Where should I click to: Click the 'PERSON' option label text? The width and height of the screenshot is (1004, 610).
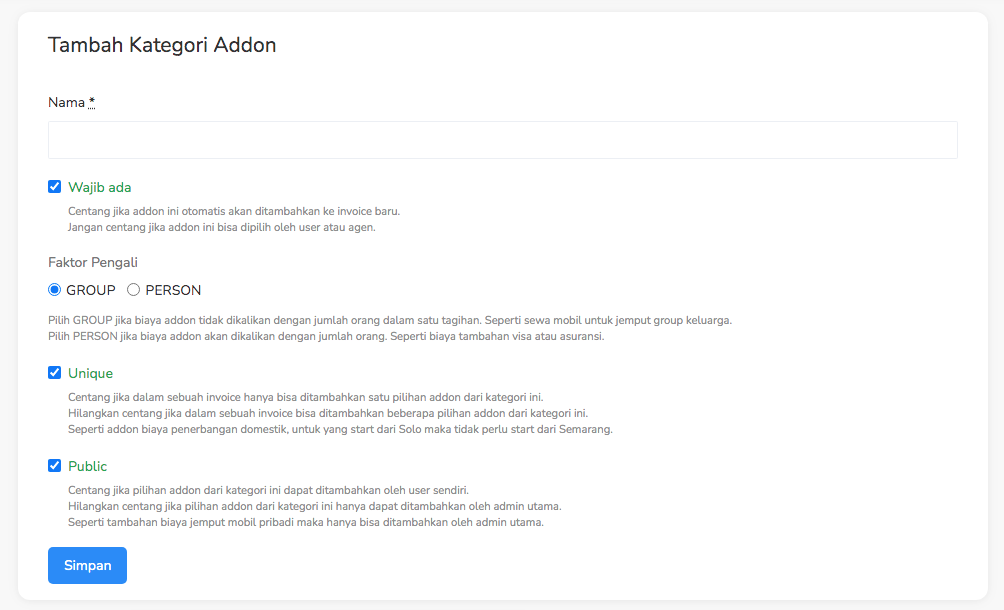[x=173, y=290]
